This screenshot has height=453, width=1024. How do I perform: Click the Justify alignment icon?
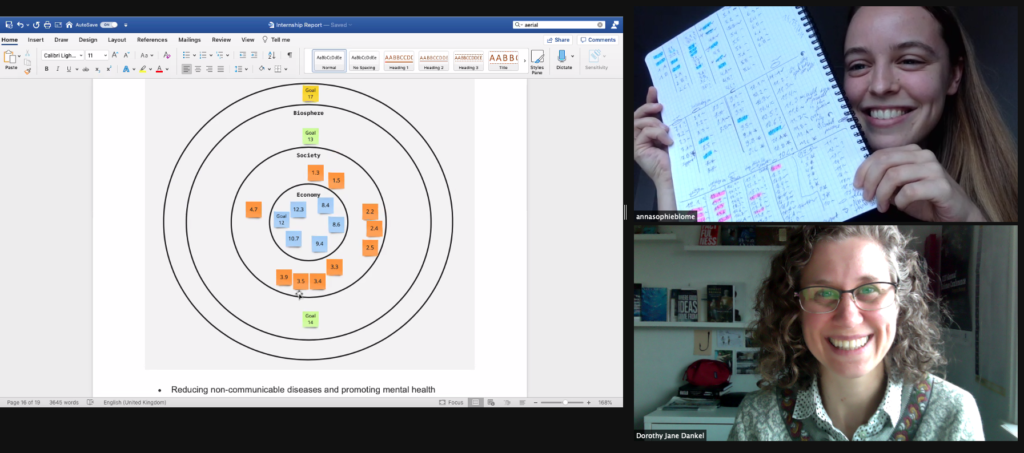tap(220, 69)
